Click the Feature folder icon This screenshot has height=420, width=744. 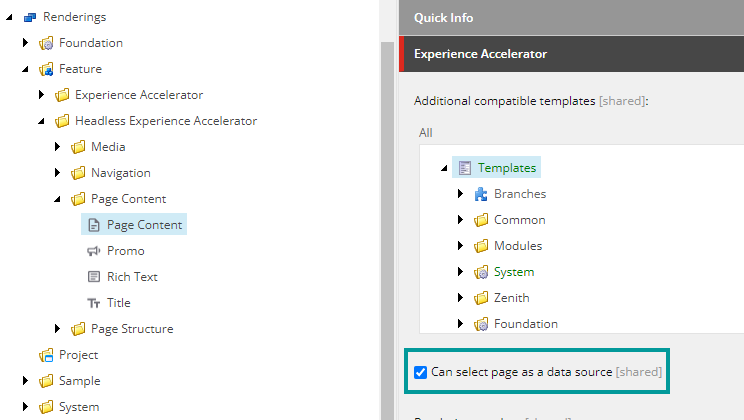tap(46, 69)
